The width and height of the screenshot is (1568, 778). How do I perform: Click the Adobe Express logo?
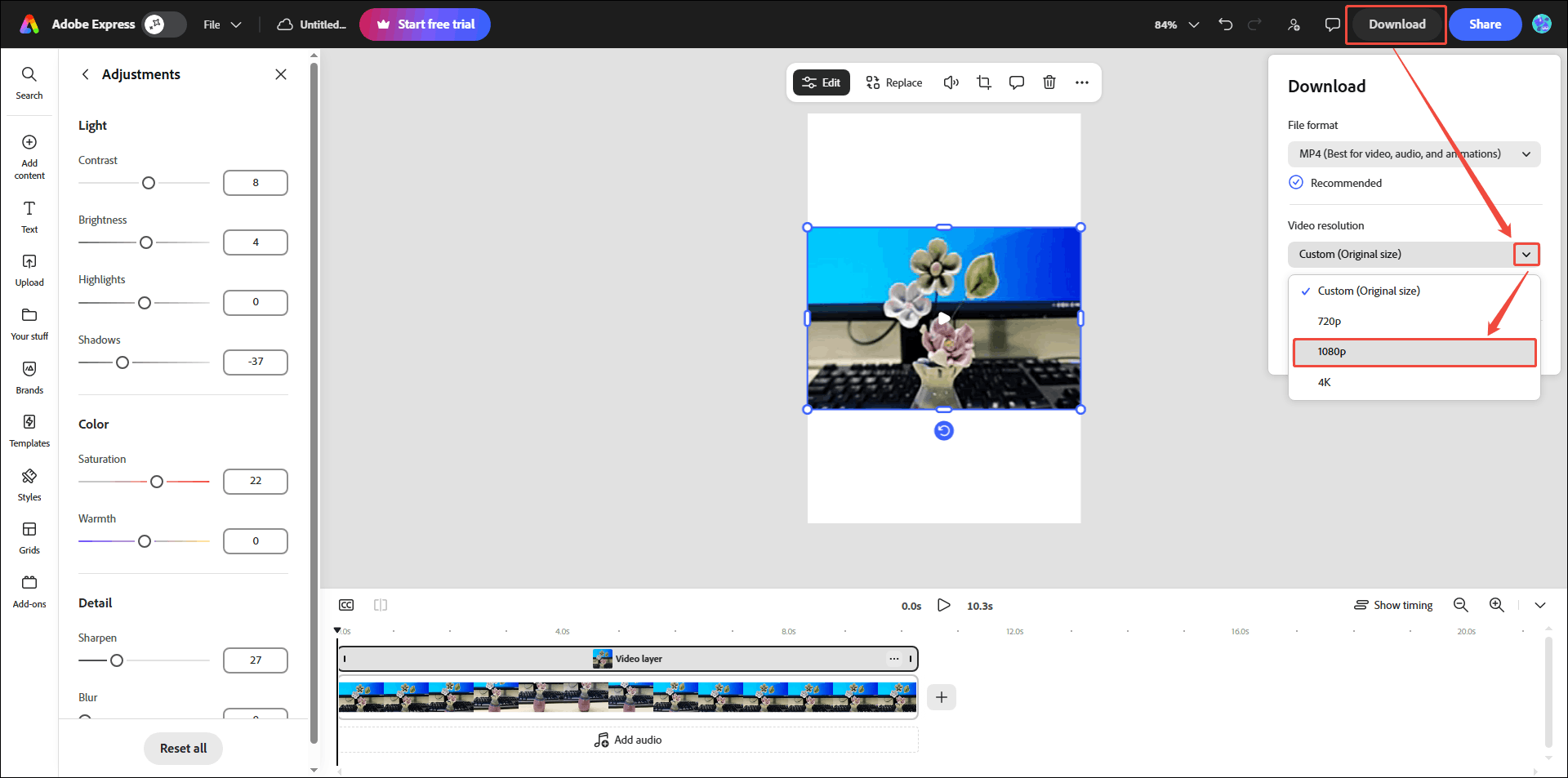click(x=29, y=24)
